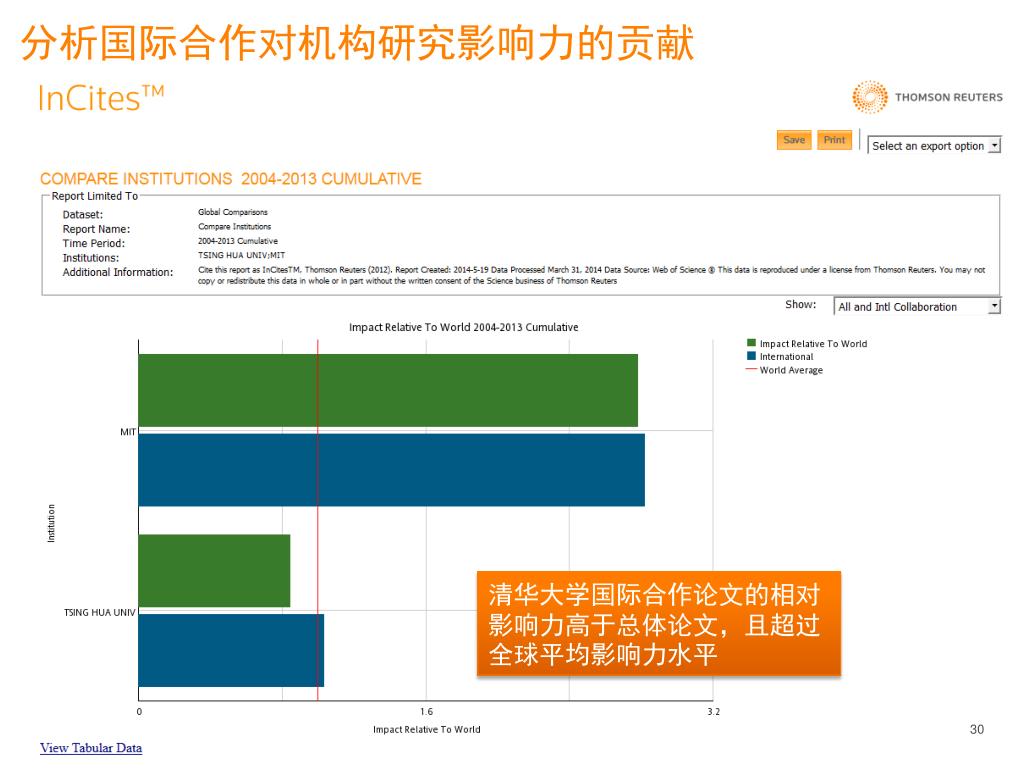Open the Show All and Intl Collaboration dropdown
1024x768 pixels.
pos(917,306)
